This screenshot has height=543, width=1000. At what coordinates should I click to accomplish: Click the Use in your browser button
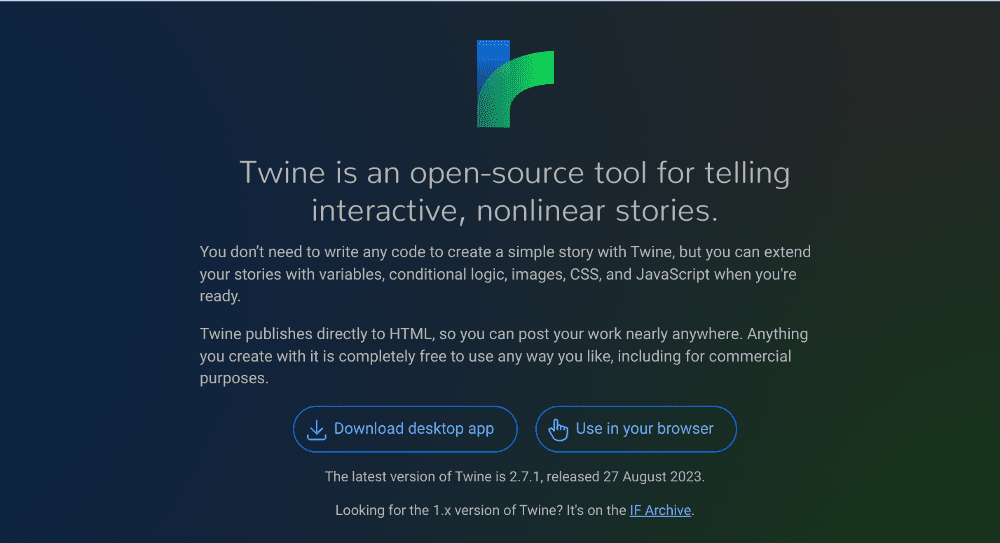coord(636,429)
